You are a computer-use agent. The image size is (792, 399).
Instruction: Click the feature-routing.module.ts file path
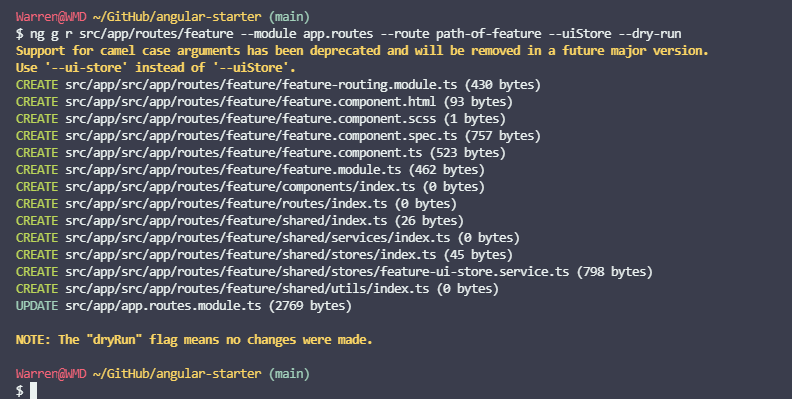pyautogui.click(x=261, y=85)
